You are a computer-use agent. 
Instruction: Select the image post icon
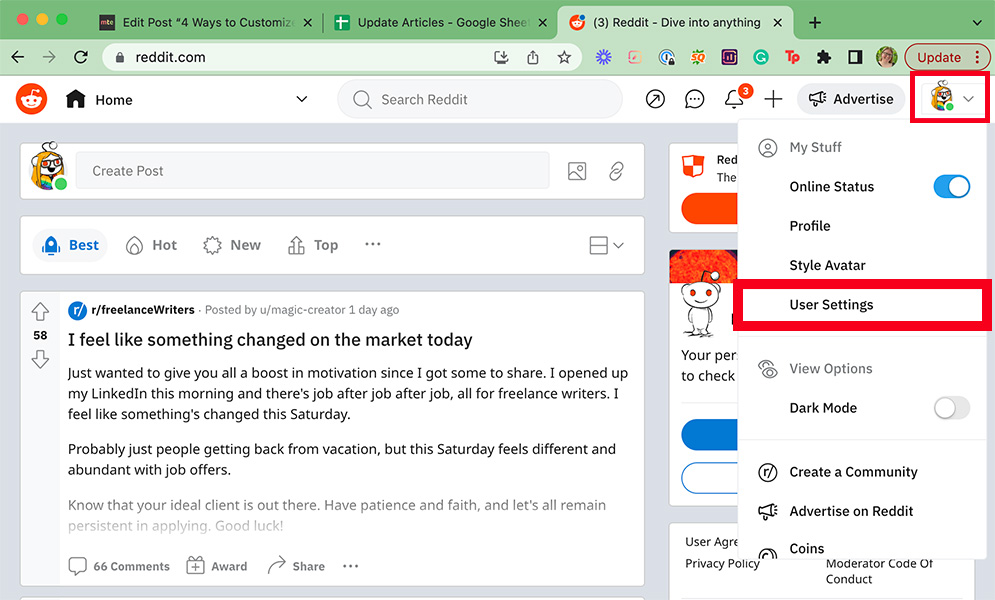click(x=577, y=171)
